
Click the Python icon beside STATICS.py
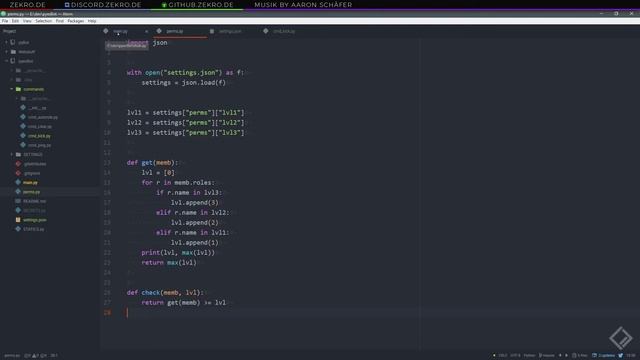tap(18, 229)
